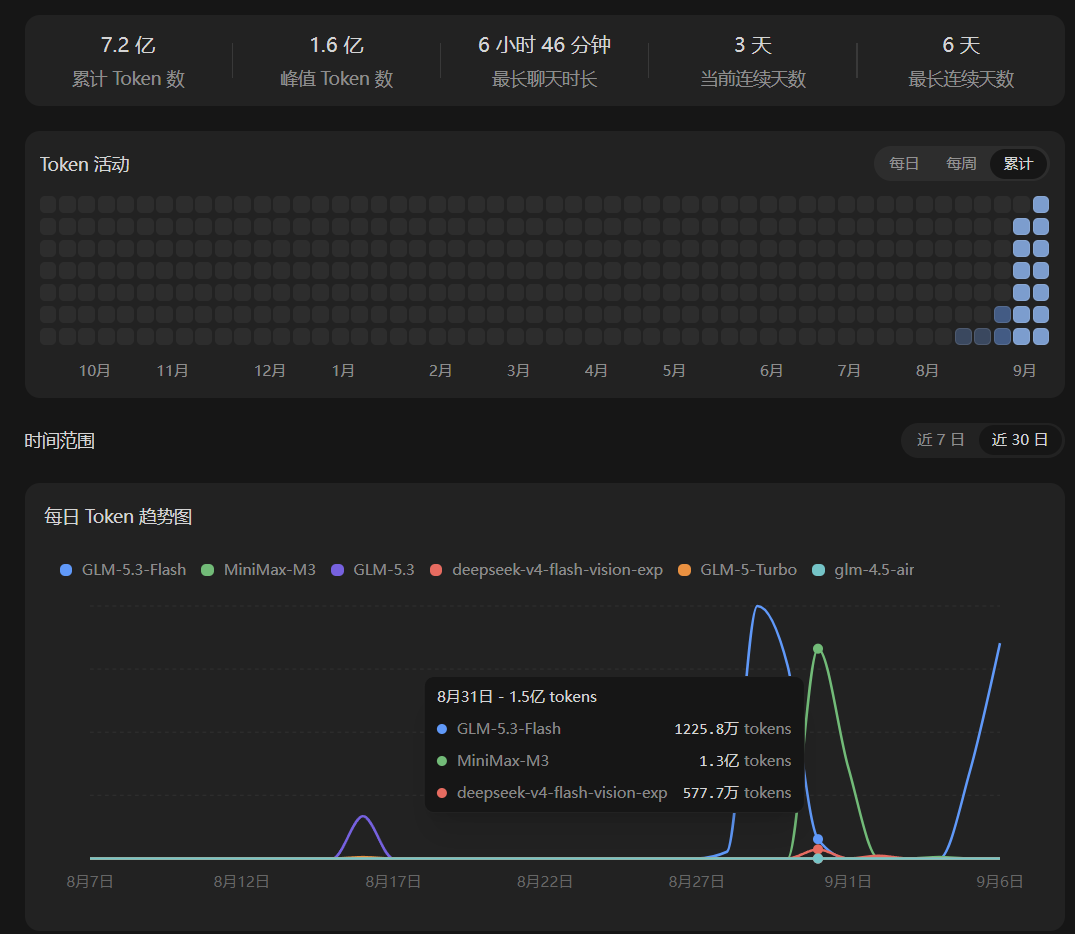The width and height of the screenshot is (1075, 934).
Task: Toggle GLM-5.3-Flash legend blue dot
Action: (66, 570)
